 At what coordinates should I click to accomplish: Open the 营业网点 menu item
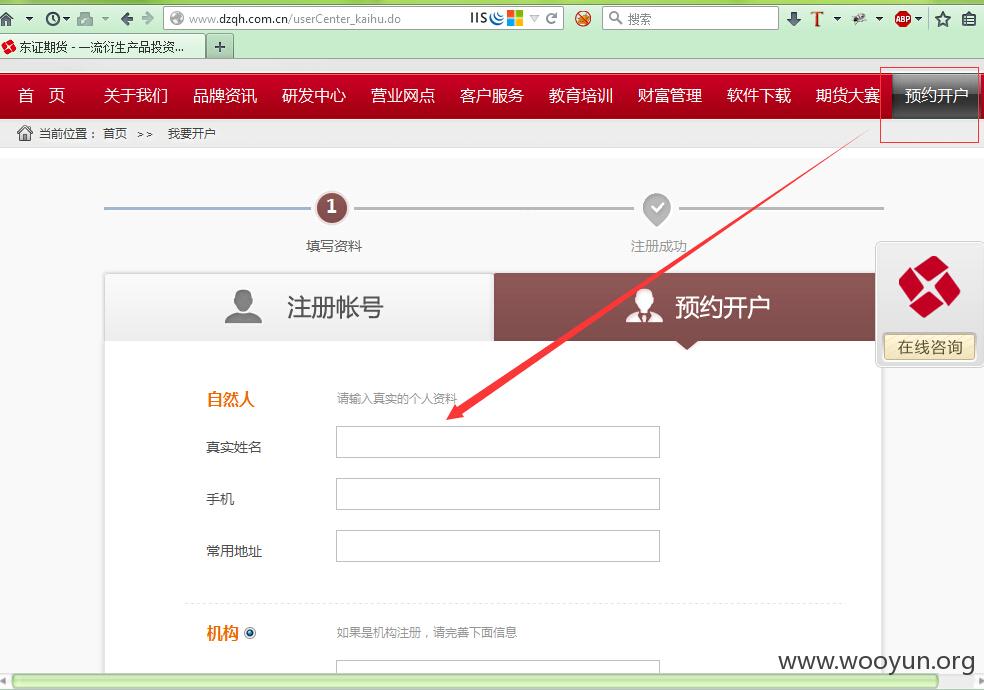tap(403, 95)
